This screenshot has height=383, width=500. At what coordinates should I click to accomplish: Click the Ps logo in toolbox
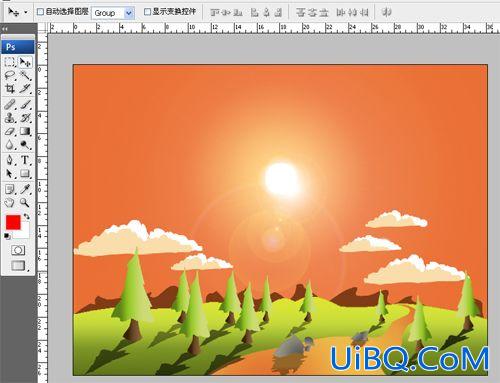pos(18,47)
